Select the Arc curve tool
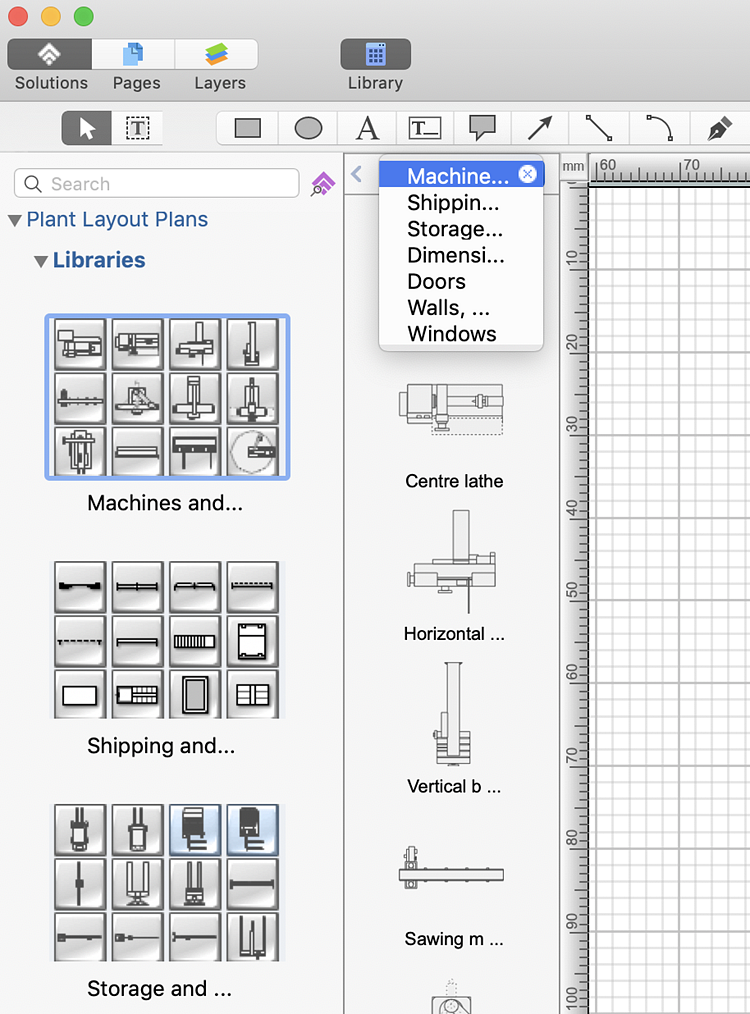Image resolution: width=750 pixels, height=1014 pixels. click(658, 128)
